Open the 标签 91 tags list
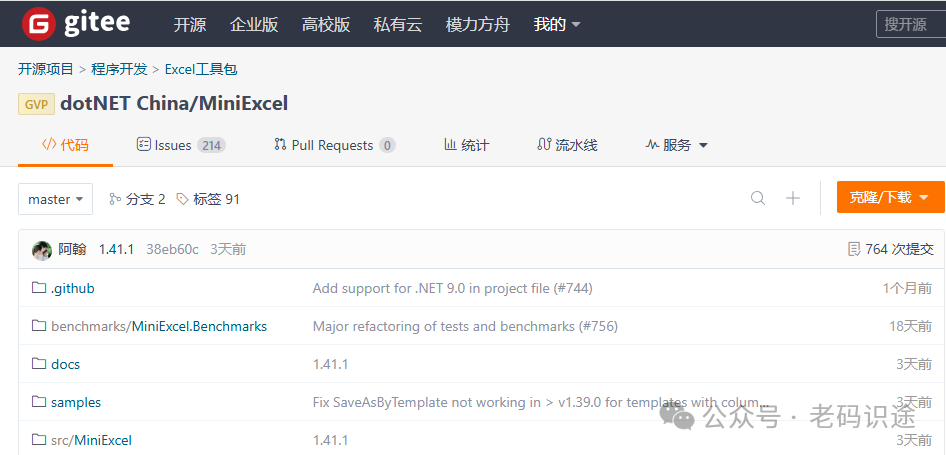The image size is (946, 455). click(208, 199)
